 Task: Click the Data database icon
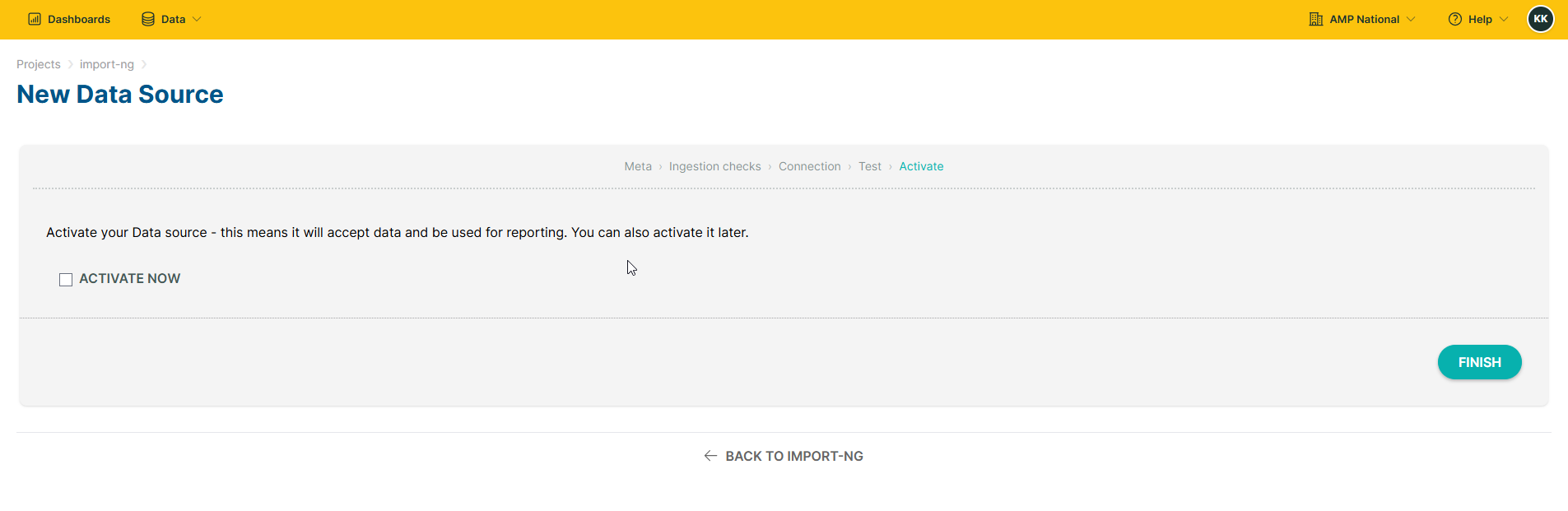[x=148, y=19]
